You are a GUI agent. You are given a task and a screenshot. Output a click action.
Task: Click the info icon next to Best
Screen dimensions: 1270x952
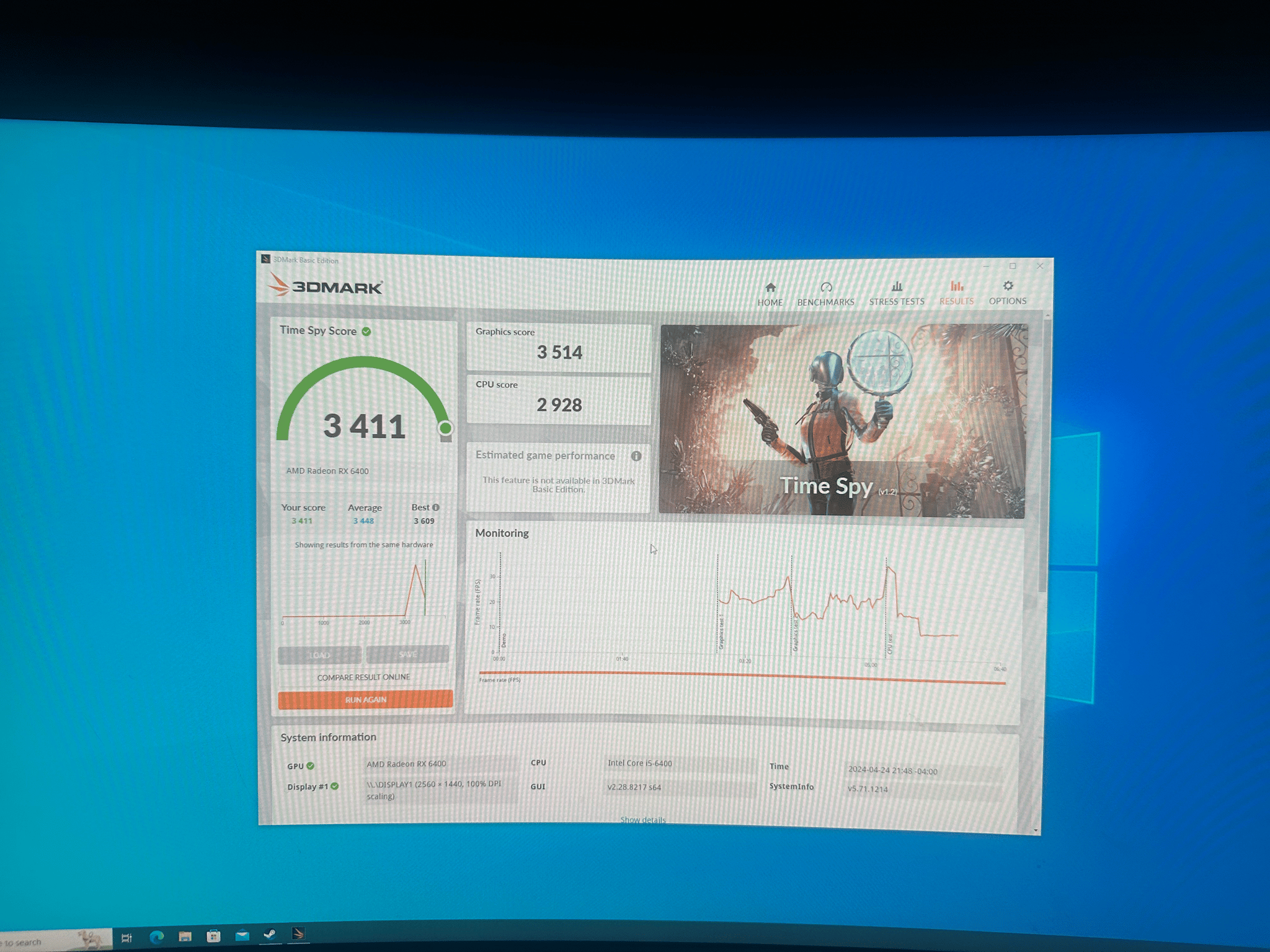coord(436,507)
